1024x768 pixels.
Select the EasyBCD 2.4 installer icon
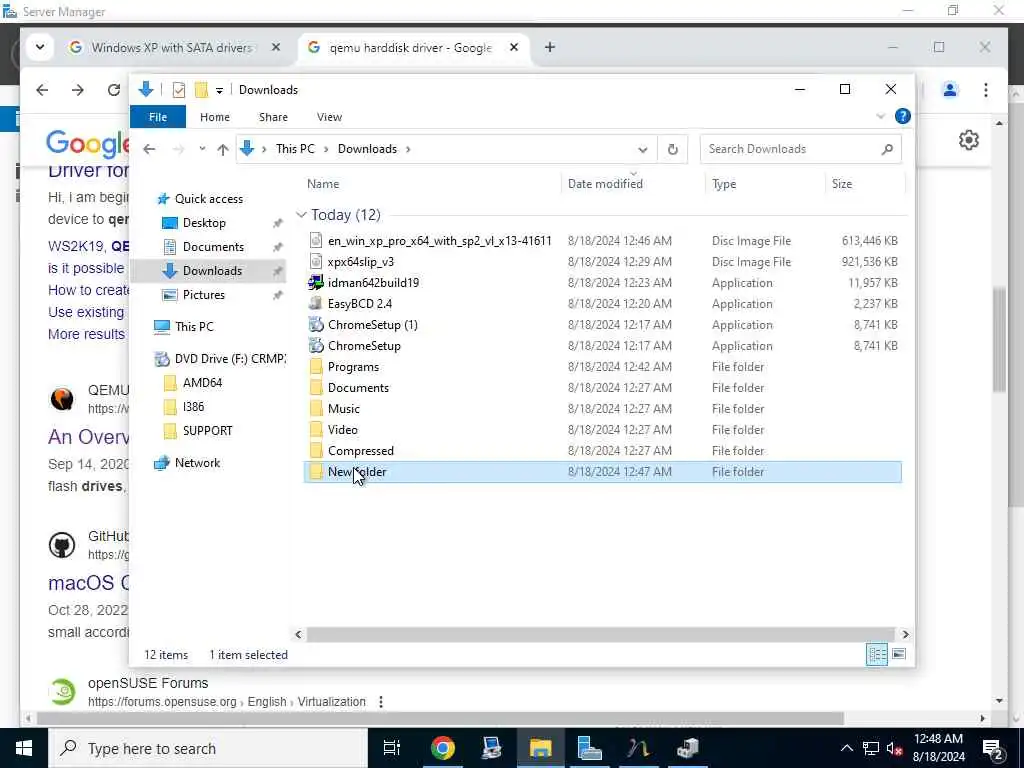(x=316, y=304)
